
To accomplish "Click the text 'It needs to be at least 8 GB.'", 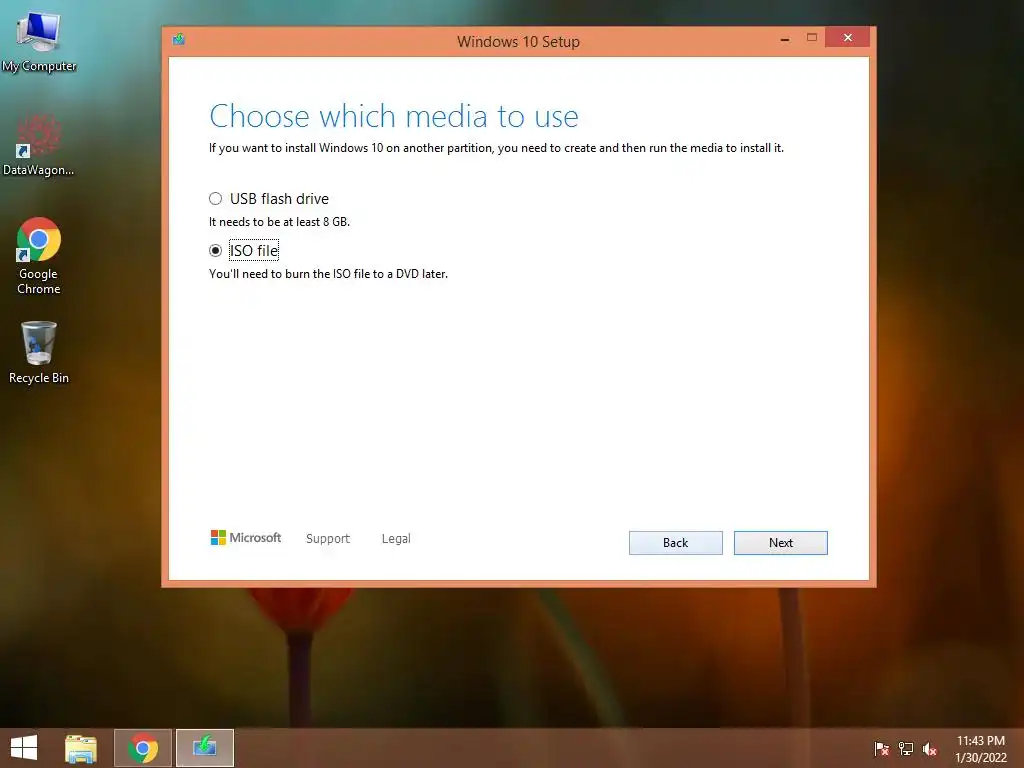I will 280,222.
